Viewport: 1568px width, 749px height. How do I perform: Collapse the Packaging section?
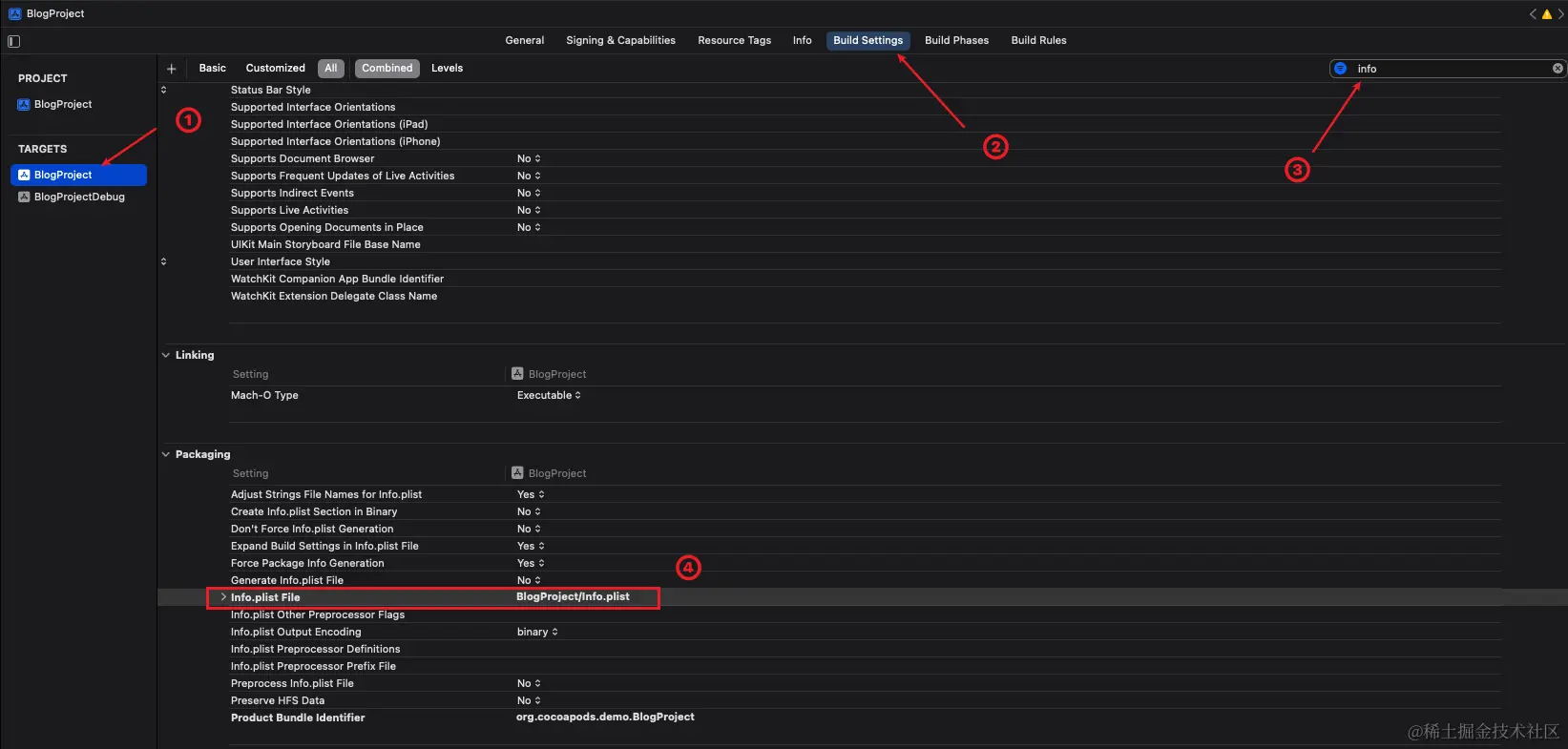166,454
